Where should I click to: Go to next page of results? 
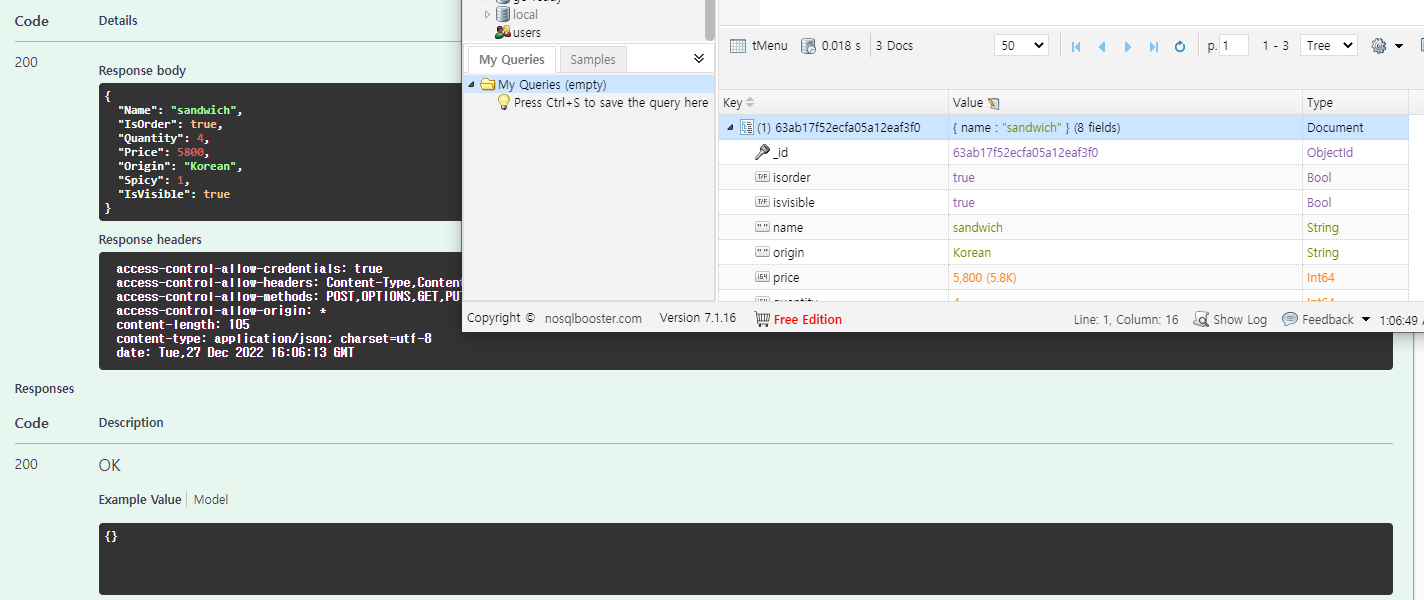click(1128, 47)
